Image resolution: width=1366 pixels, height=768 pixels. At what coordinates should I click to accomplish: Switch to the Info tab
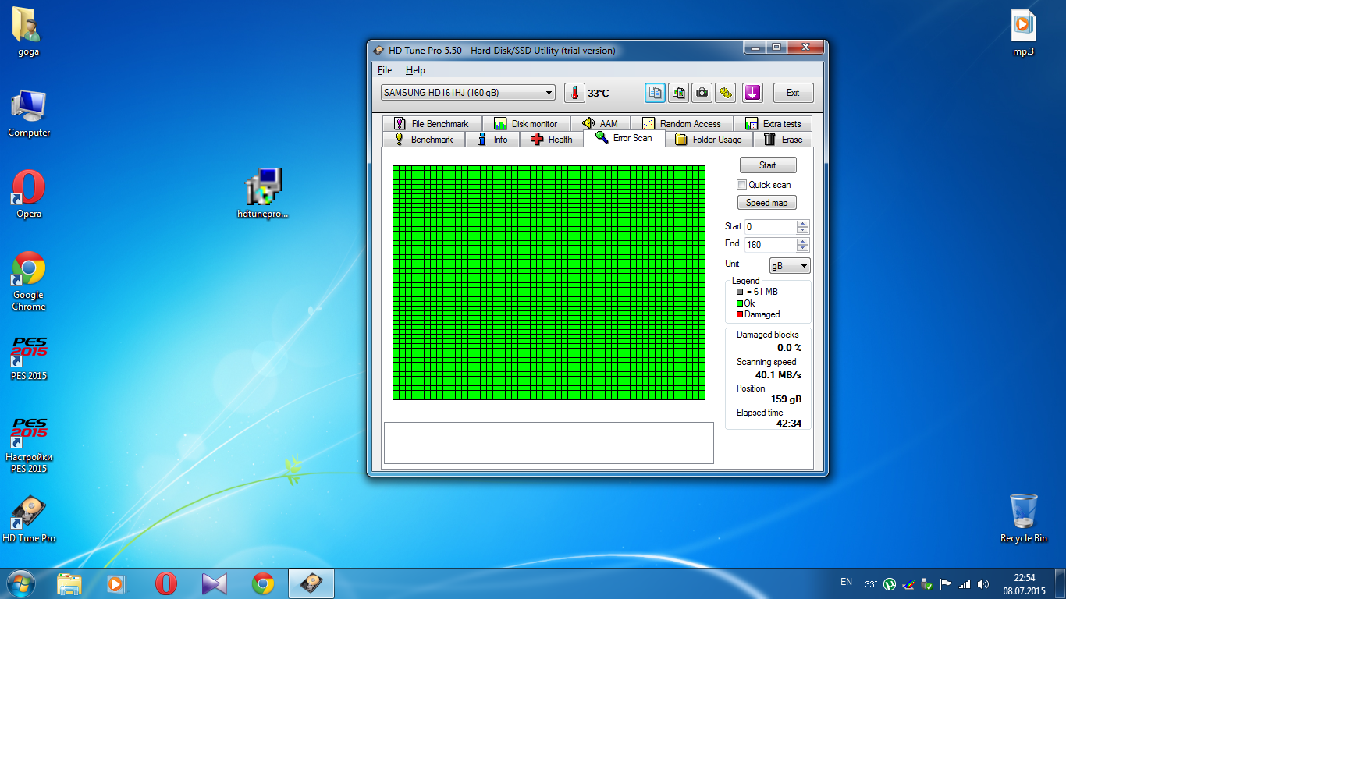493,139
